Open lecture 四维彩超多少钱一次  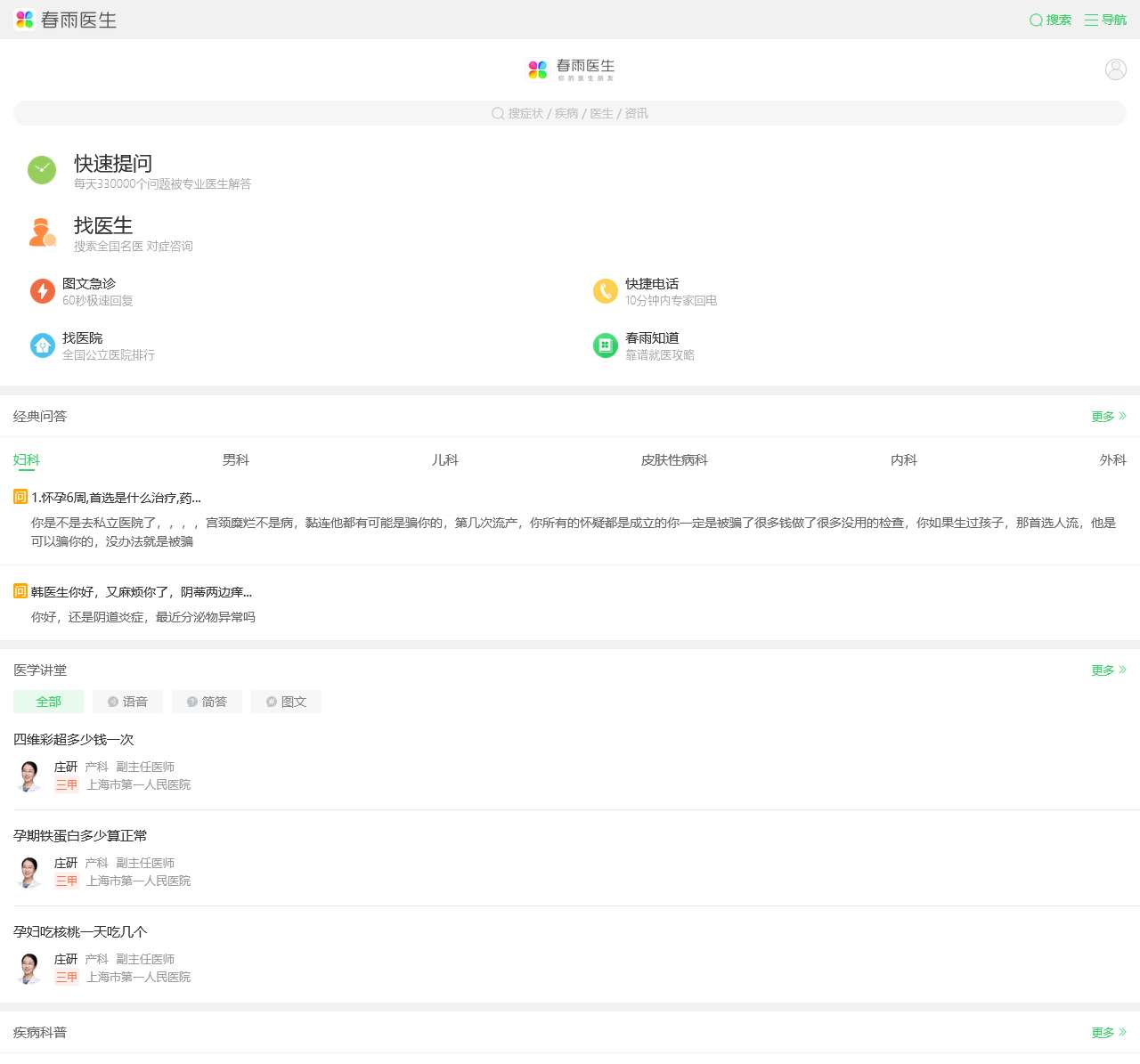(74, 740)
